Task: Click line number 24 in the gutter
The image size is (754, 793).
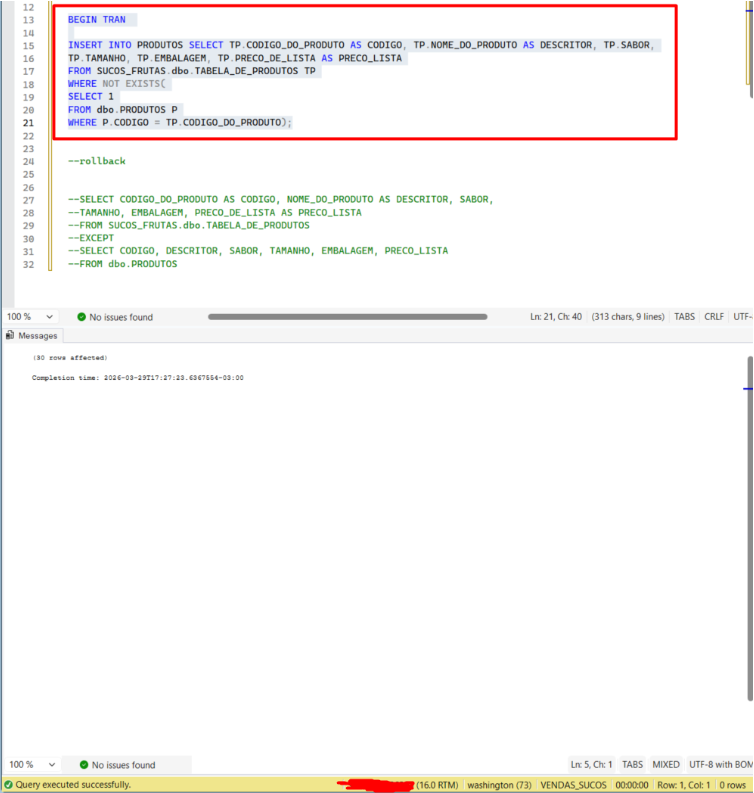Action: click(x=28, y=161)
